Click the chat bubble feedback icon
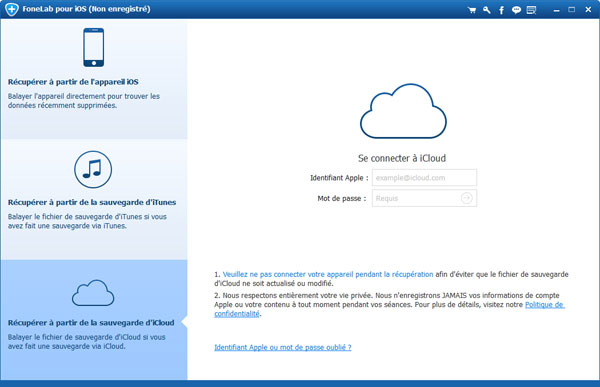This screenshot has width=600, height=387. [x=516, y=10]
